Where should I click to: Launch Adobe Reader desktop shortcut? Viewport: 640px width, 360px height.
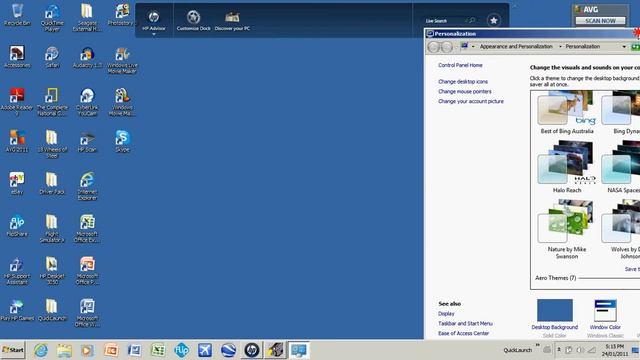click(17, 102)
